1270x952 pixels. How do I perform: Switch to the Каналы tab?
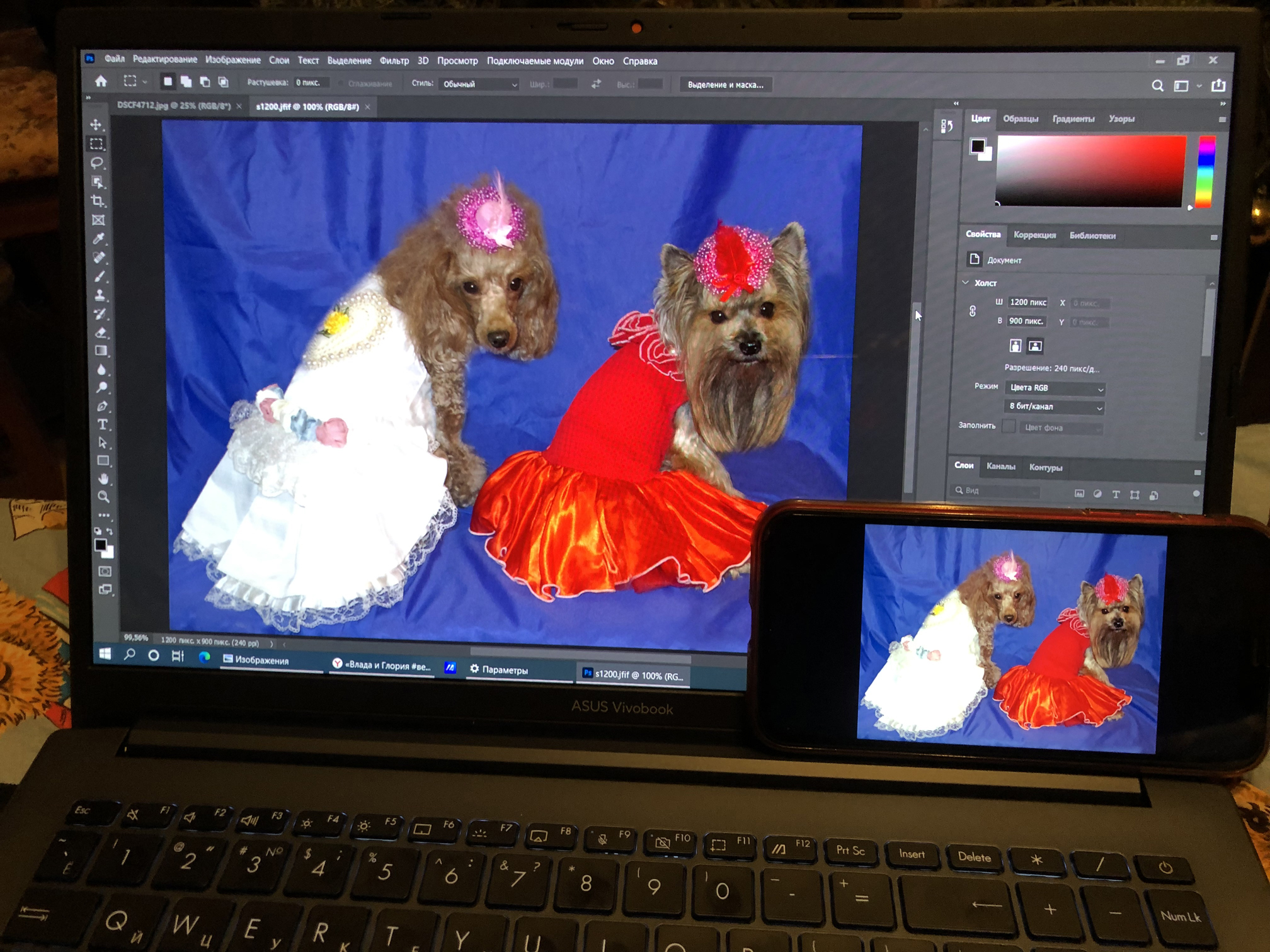click(x=1000, y=467)
